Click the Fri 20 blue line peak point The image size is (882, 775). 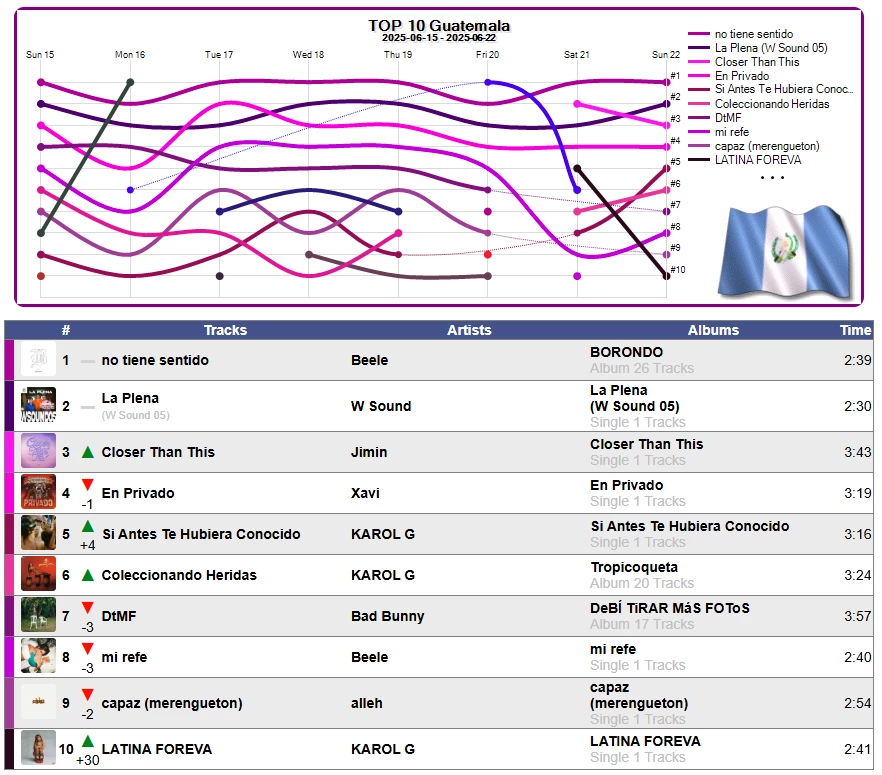[x=488, y=82]
